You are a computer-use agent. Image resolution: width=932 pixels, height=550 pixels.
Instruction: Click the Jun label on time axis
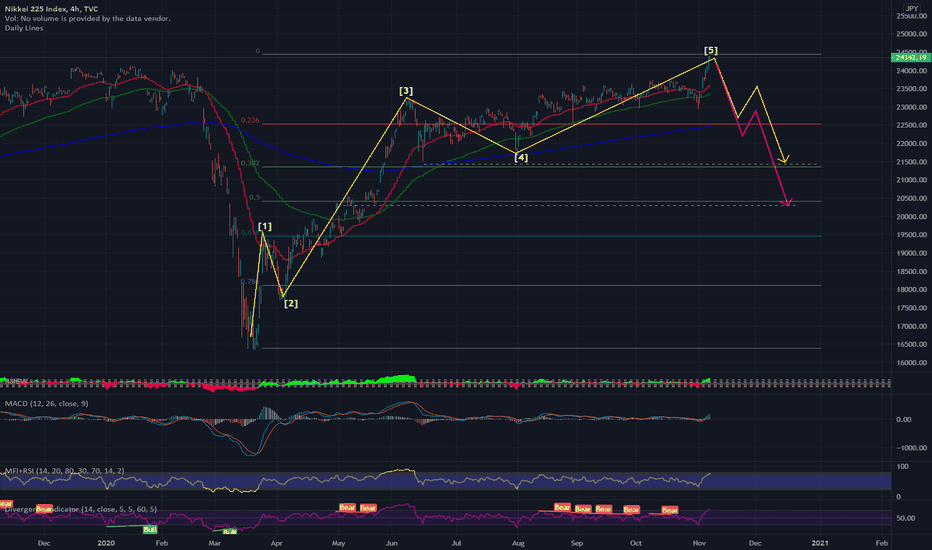pyautogui.click(x=391, y=543)
